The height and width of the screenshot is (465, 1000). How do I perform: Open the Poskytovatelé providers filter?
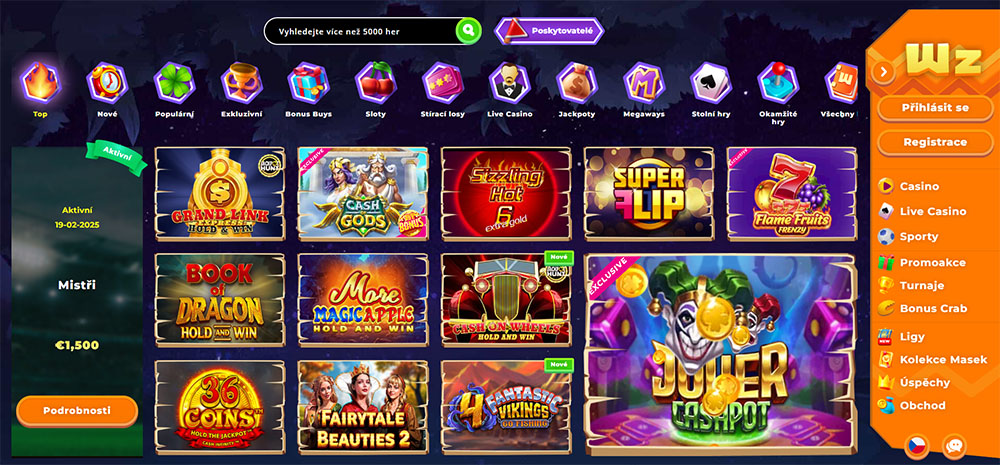548,31
